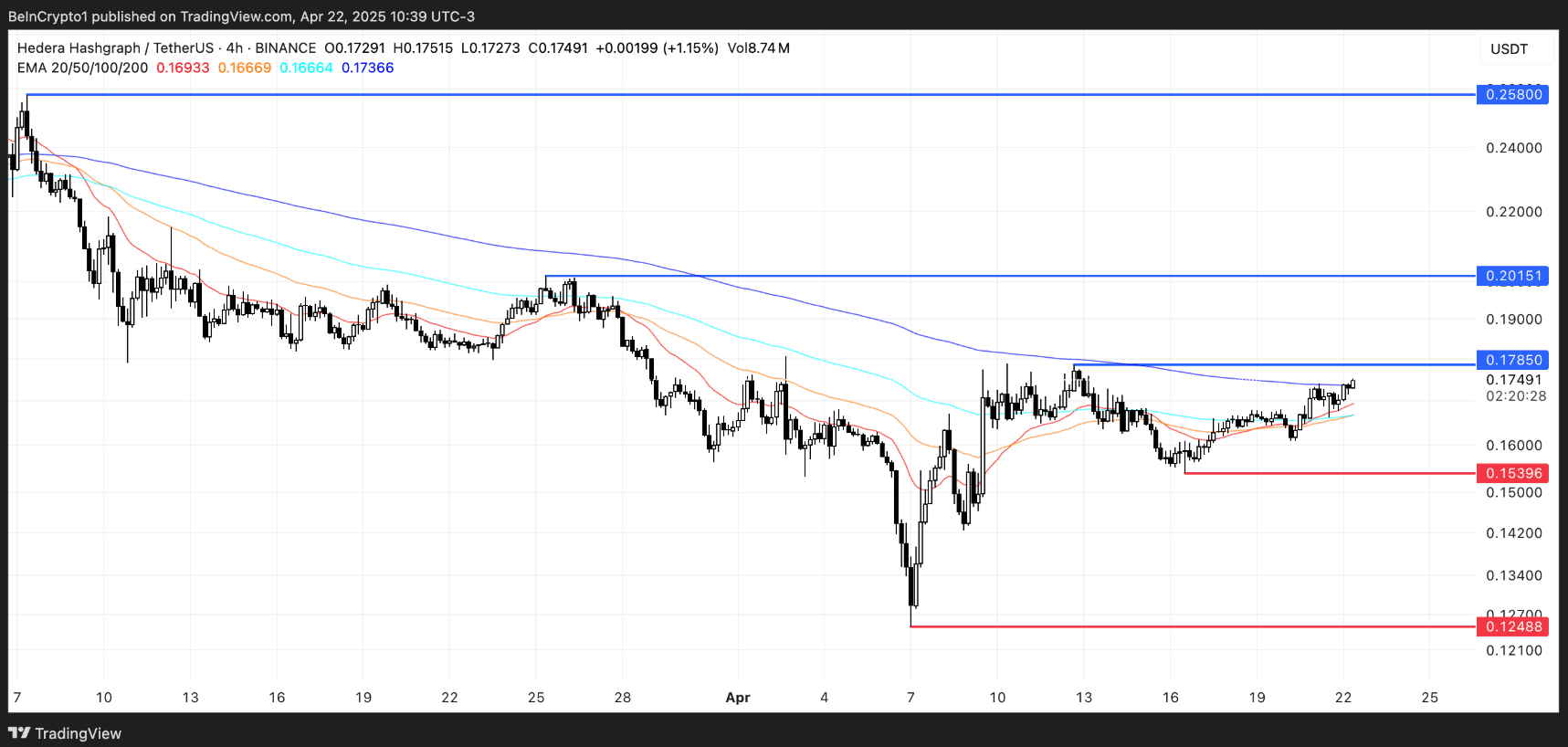Click the red EMA value 0.16933
The image size is (1568, 747).
click(183, 68)
